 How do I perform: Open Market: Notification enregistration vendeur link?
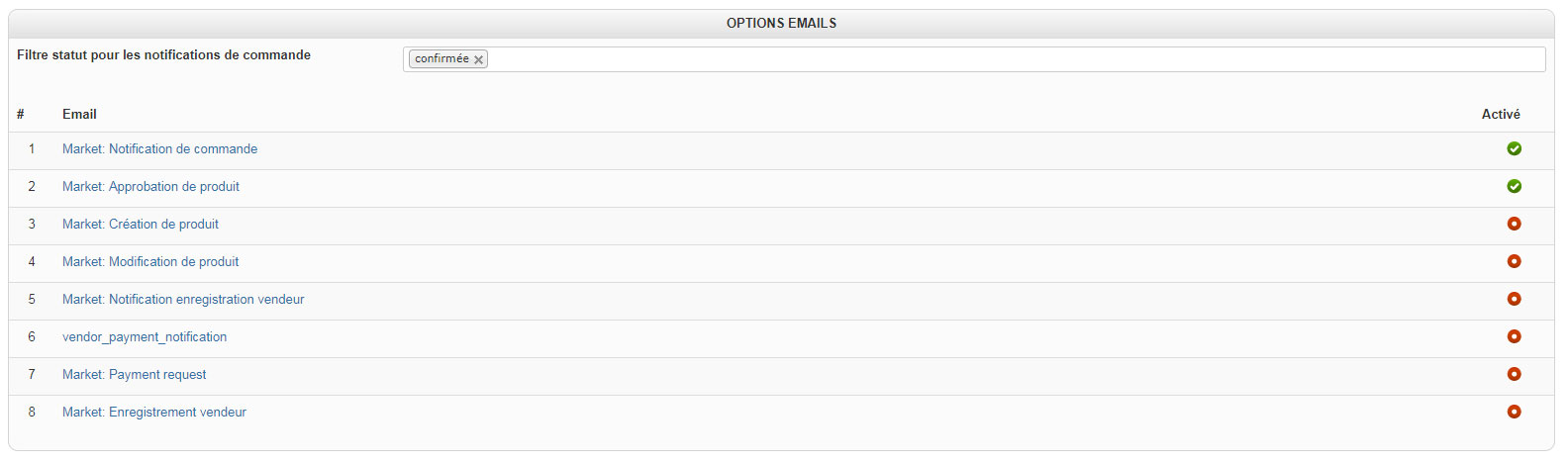pyautogui.click(x=183, y=299)
